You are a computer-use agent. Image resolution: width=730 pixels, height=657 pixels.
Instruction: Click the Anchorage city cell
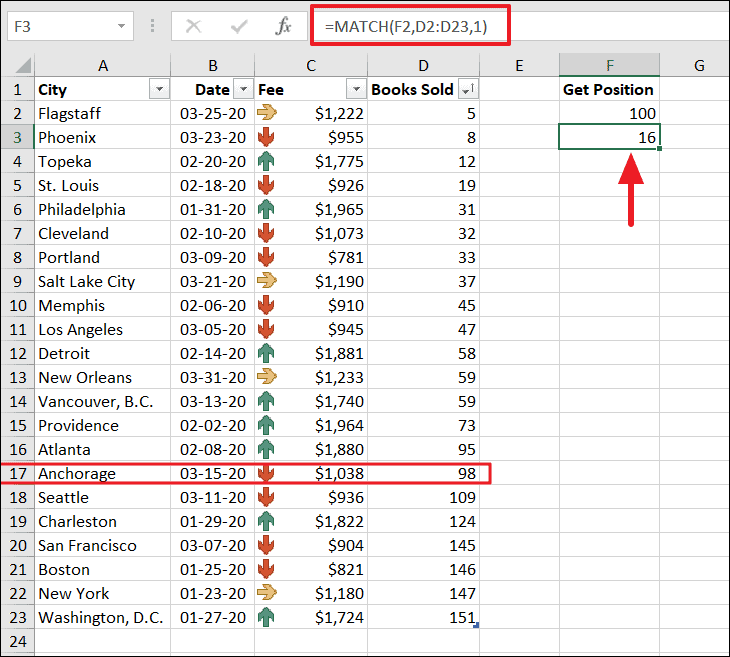point(102,474)
